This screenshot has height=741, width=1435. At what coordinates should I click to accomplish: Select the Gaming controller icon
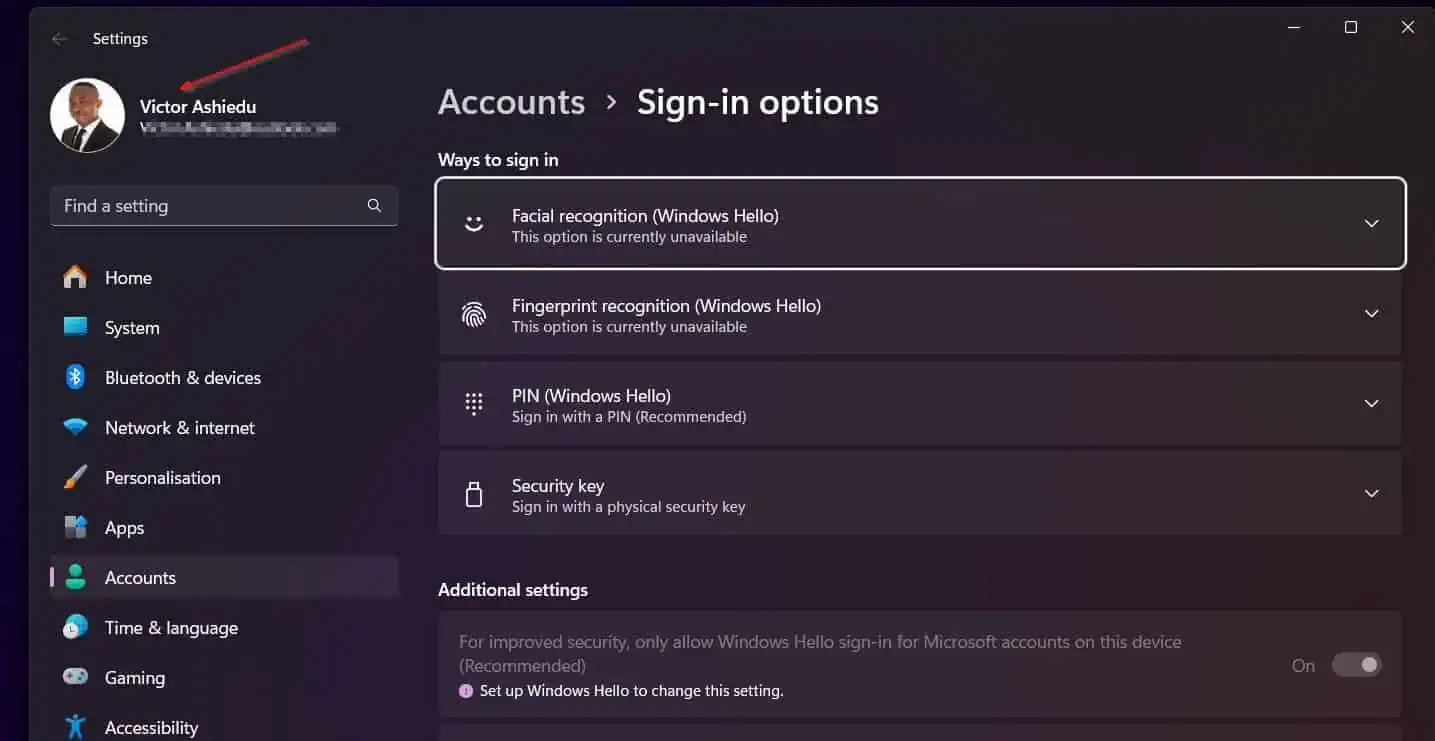[x=75, y=677]
